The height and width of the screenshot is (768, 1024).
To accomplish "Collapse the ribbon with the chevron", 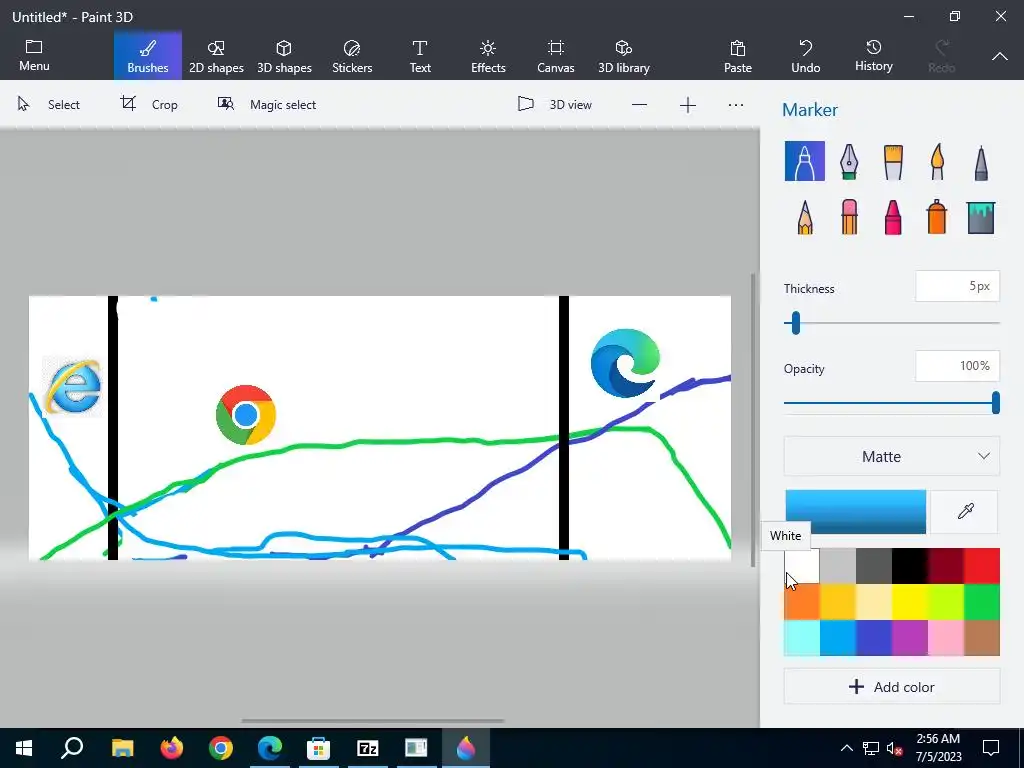I will pyautogui.click(x=999, y=57).
